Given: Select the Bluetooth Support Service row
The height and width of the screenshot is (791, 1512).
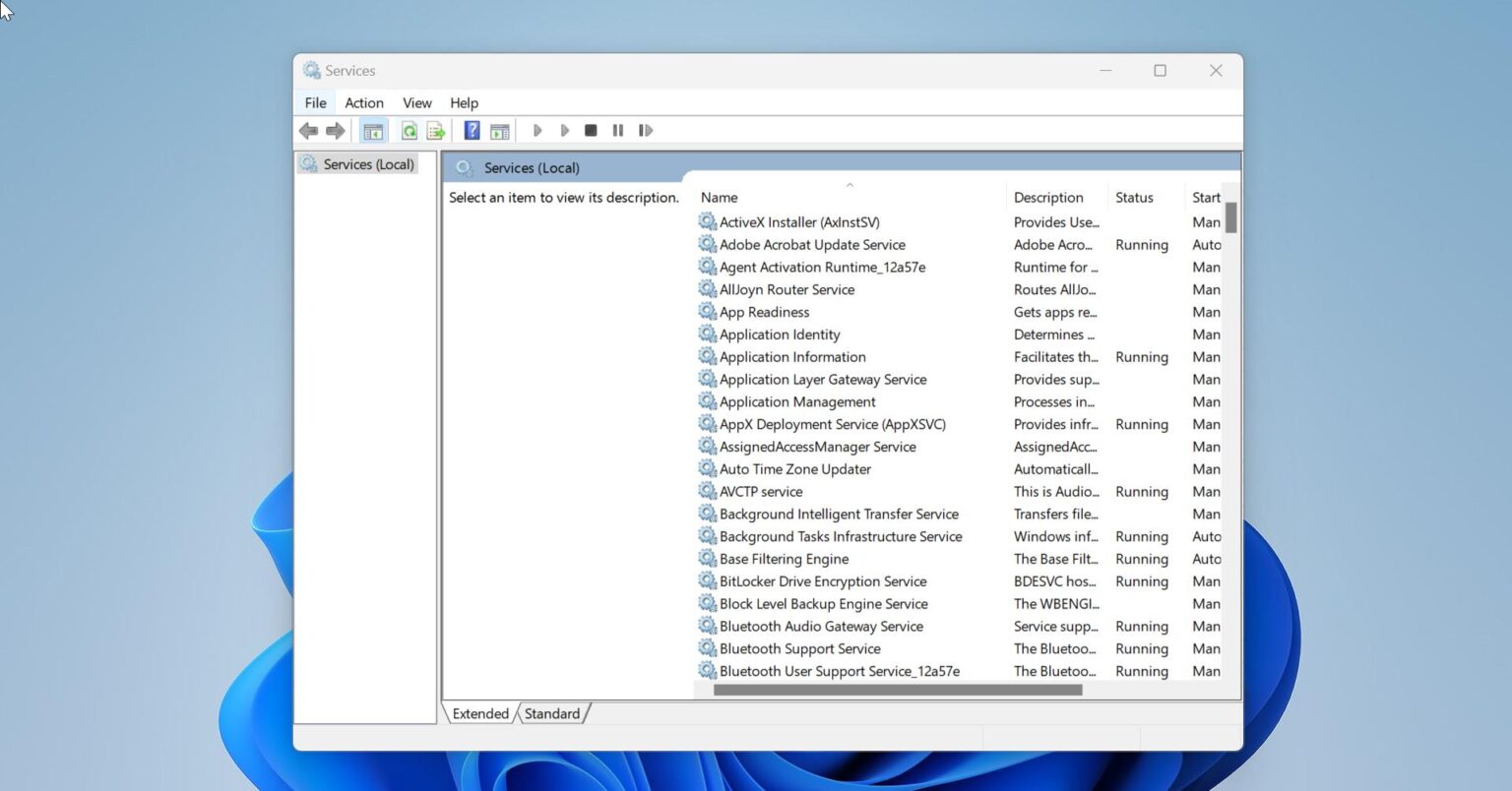Looking at the screenshot, I should pyautogui.click(x=799, y=648).
